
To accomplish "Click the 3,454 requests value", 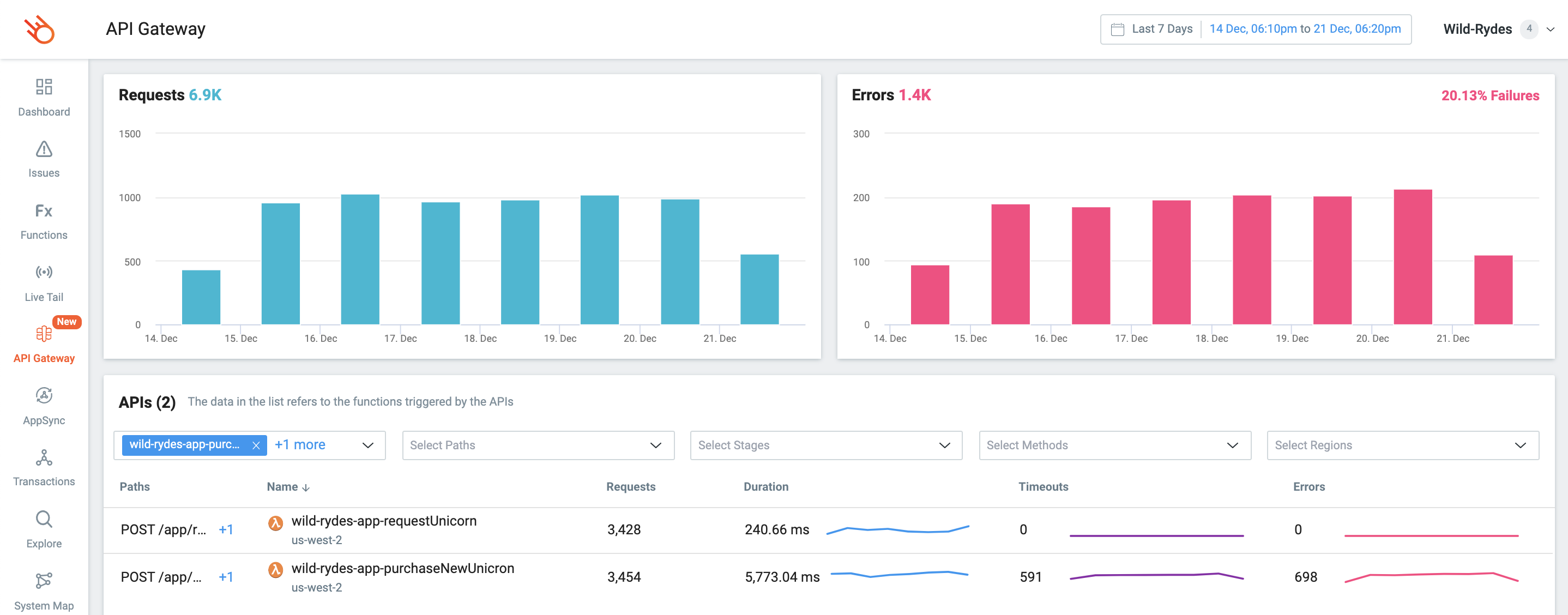I will pyautogui.click(x=624, y=577).
